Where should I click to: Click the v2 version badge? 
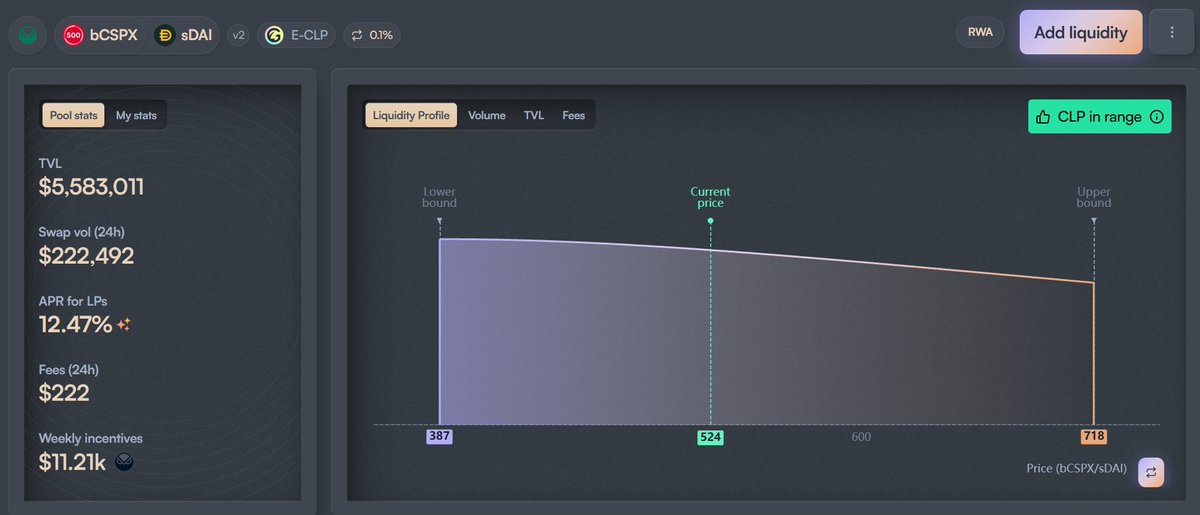tap(238, 35)
